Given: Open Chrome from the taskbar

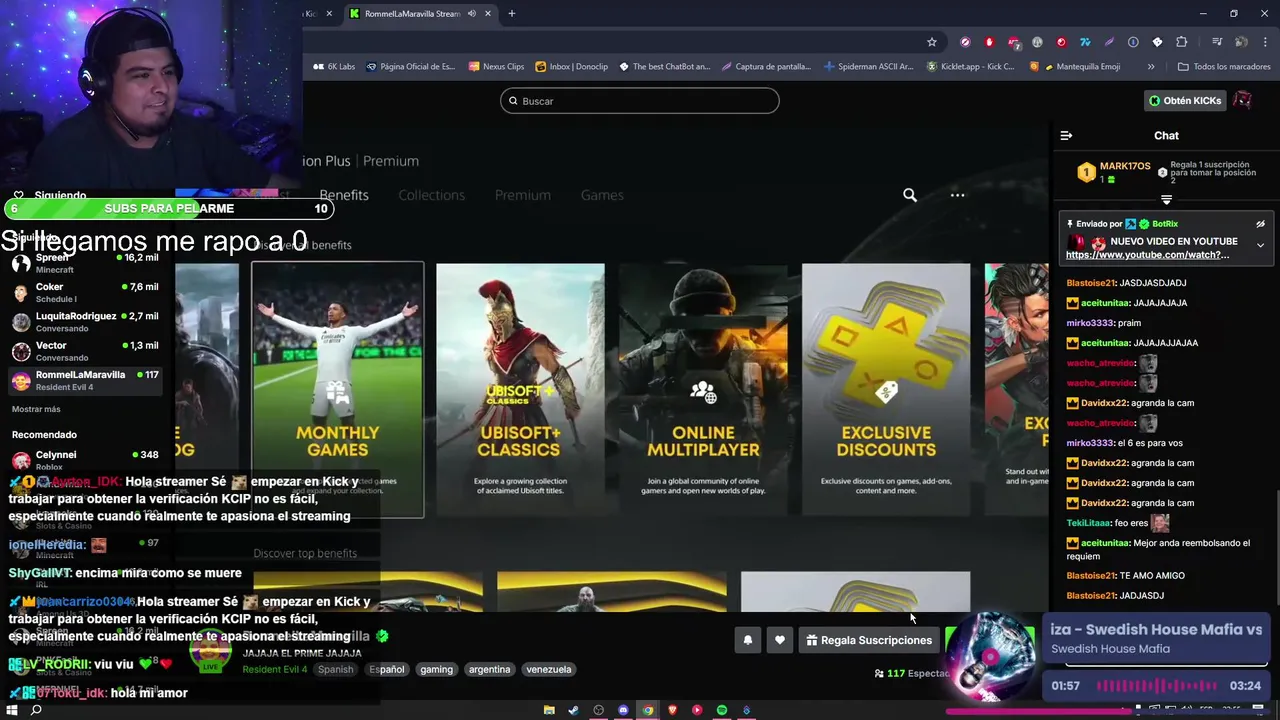Looking at the screenshot, I should point(648,710).
